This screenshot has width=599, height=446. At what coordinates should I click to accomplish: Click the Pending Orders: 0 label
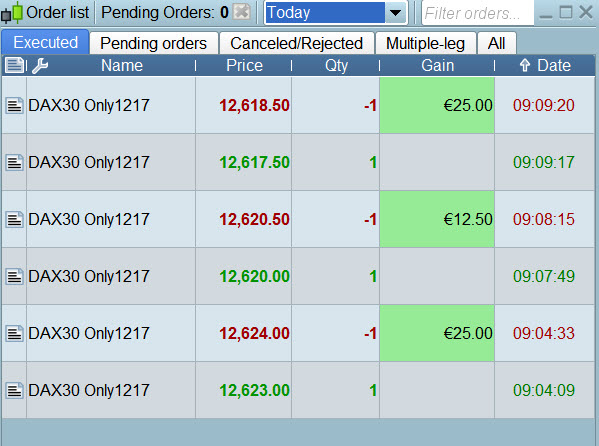click(x=165, y=13)
